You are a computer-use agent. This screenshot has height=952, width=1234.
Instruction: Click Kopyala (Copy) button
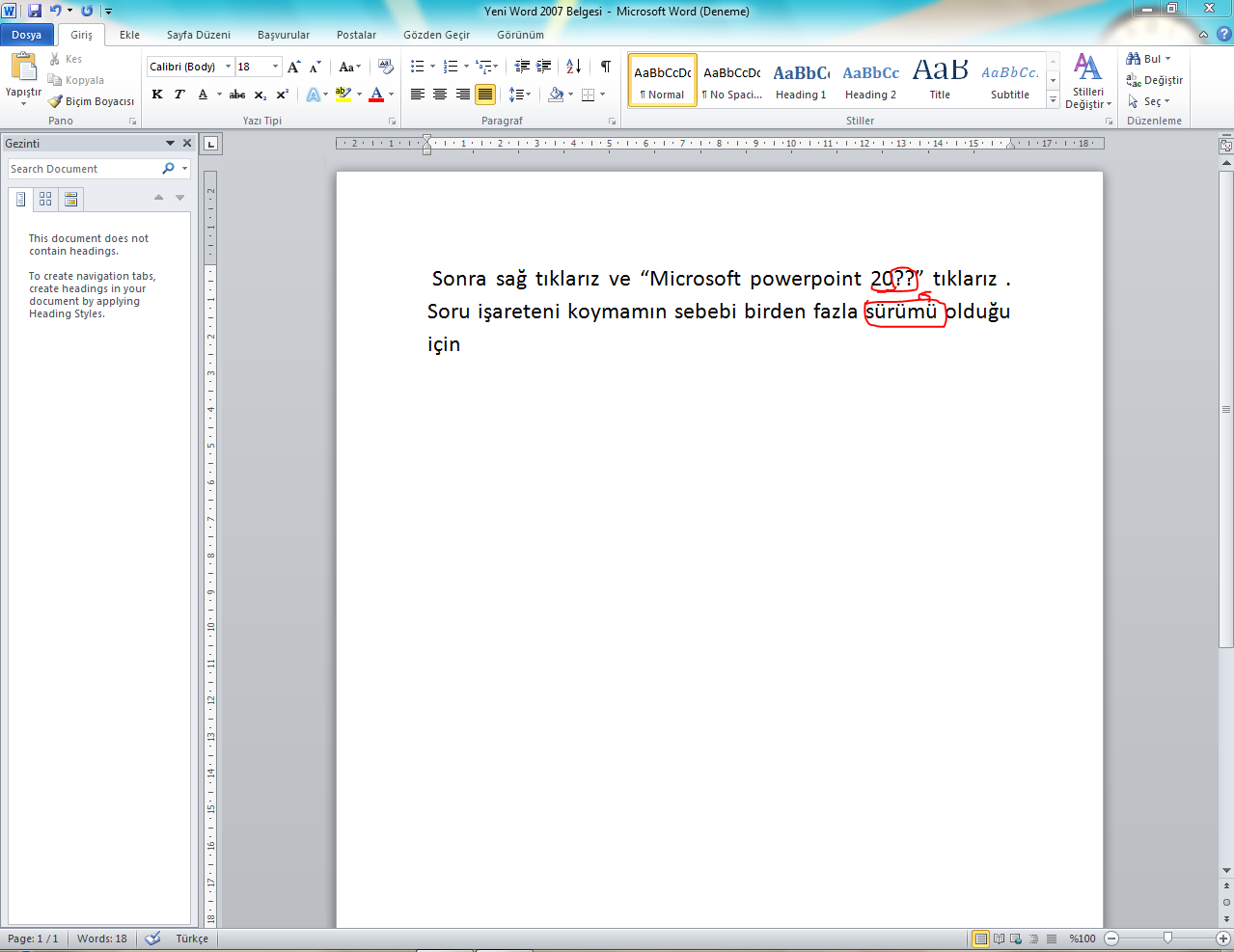75,80
